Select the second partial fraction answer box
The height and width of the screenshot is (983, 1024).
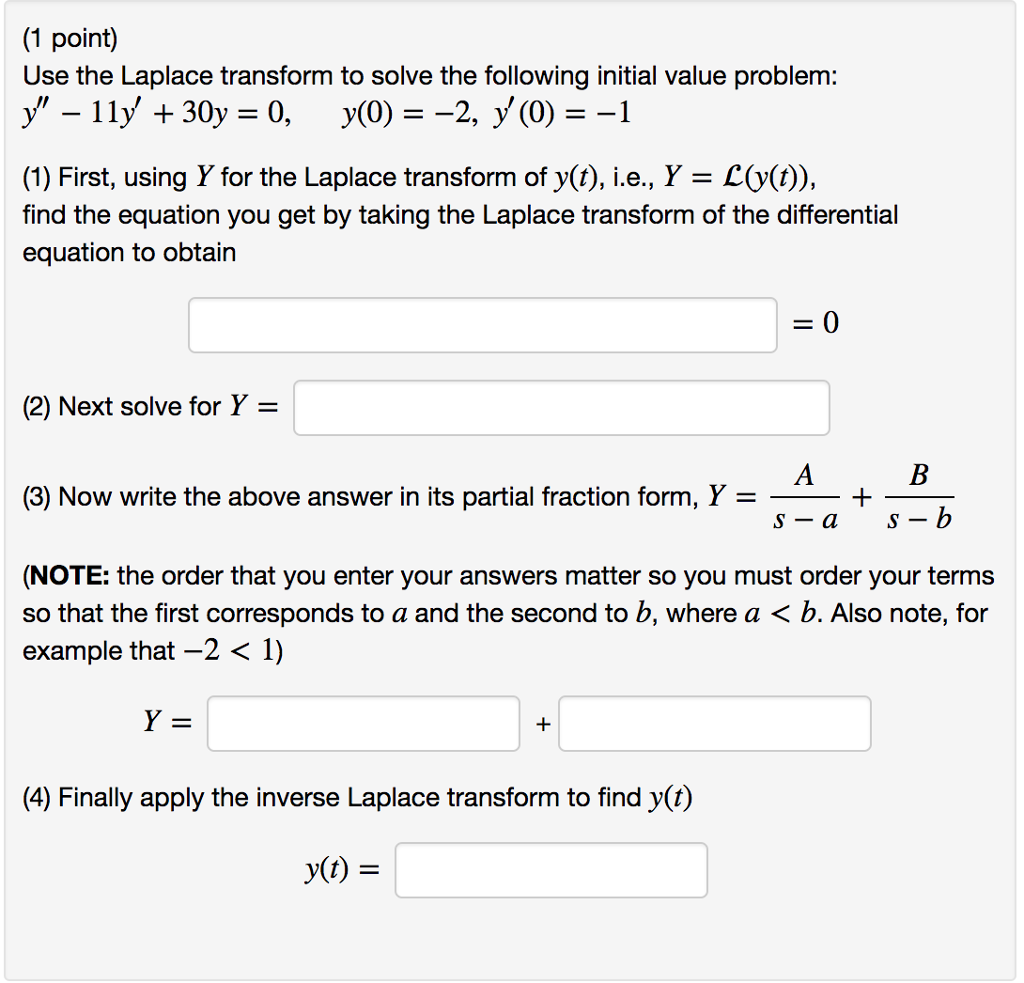click(x=714, y=722)
